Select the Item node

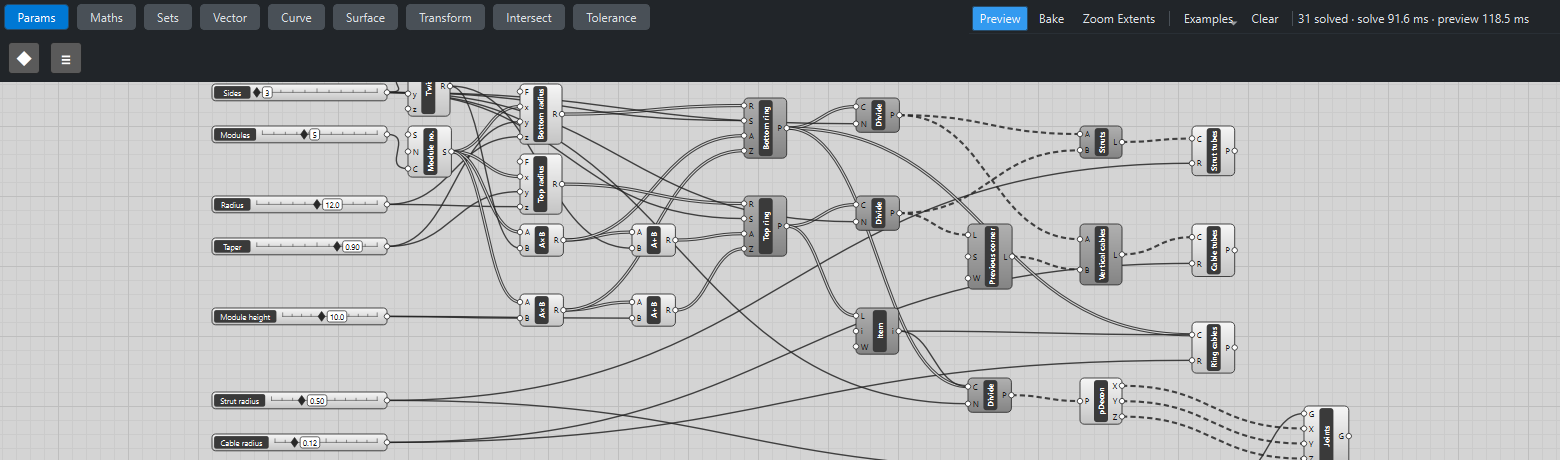coord(878,331)
